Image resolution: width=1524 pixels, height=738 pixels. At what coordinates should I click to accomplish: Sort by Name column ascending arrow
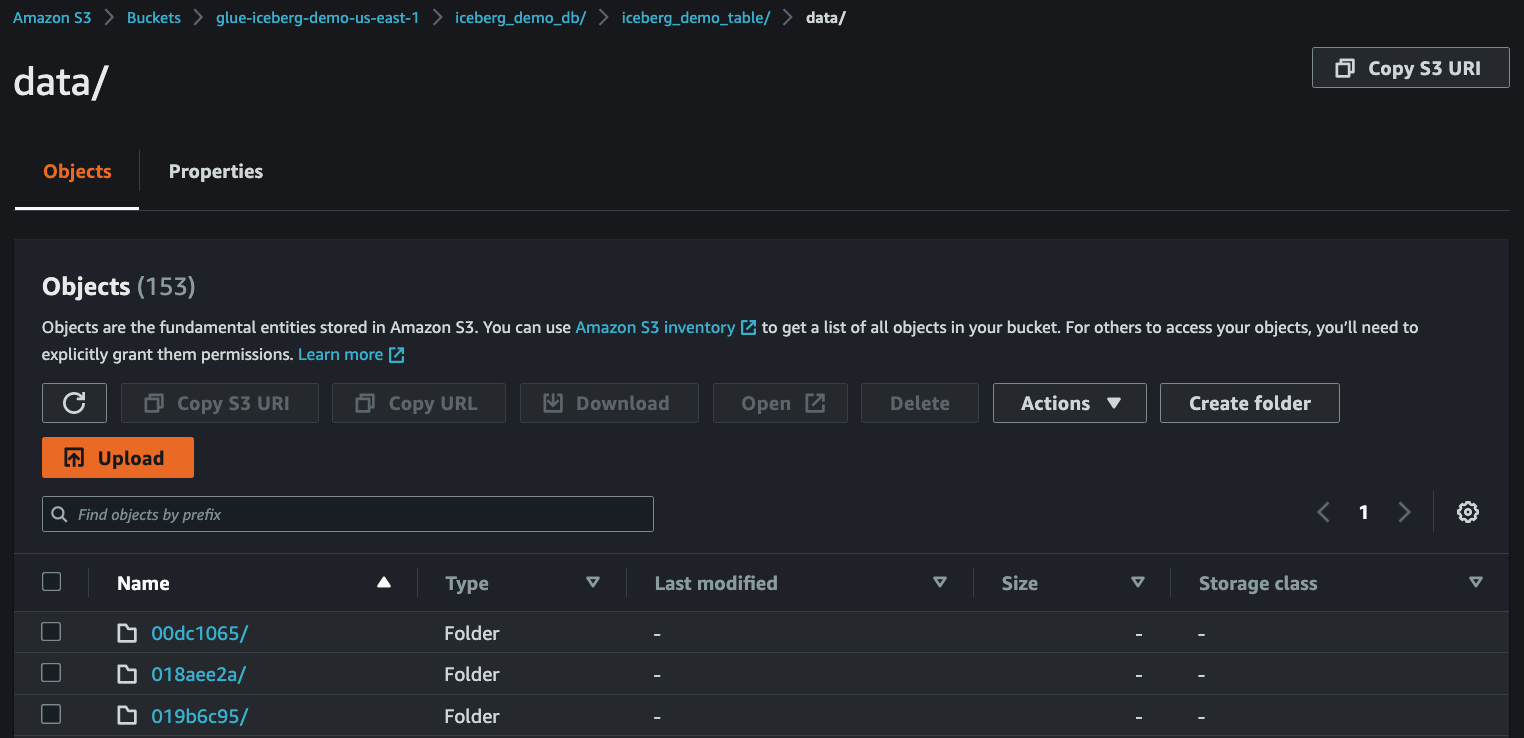(x=384, y=583)
